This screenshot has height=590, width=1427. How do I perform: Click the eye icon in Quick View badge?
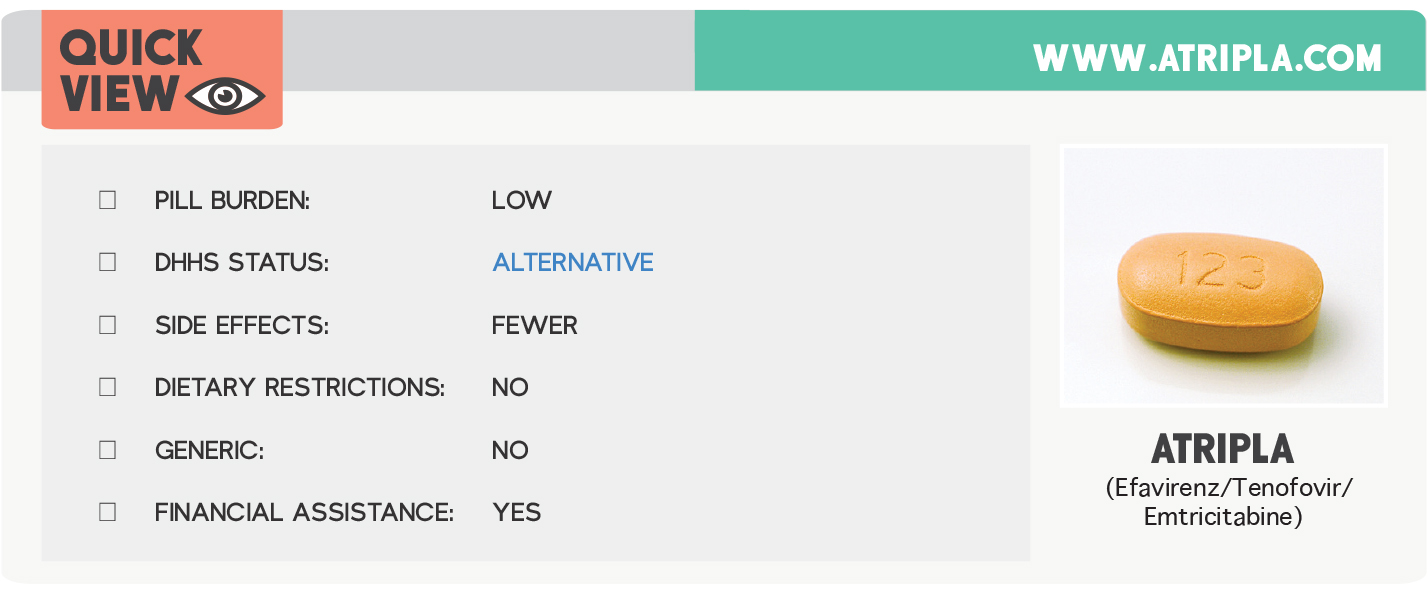click(x=225, y=95)
